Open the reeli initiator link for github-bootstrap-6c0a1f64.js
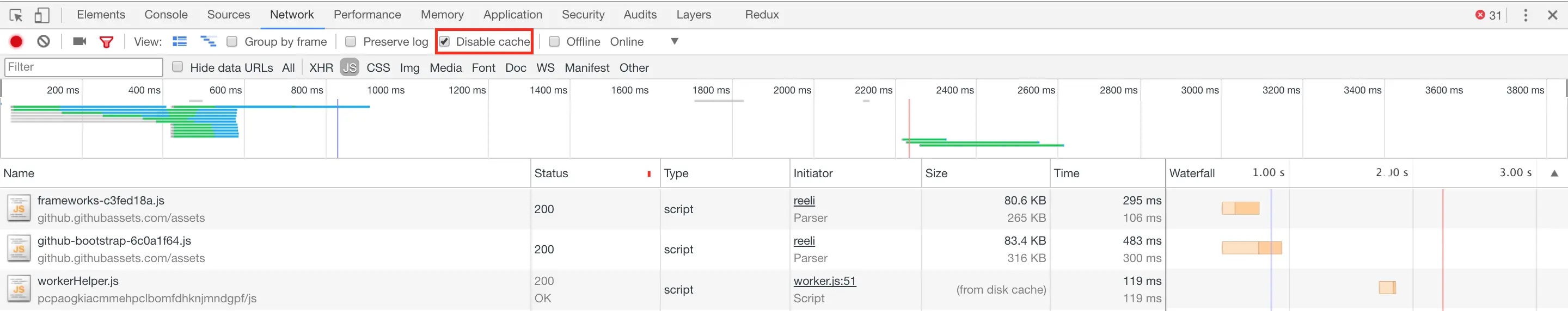The image size is (1568, 311). (x=804, y=240)
